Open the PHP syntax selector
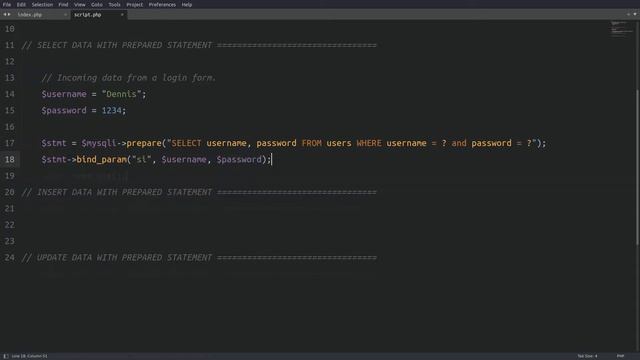 (620, 356)
